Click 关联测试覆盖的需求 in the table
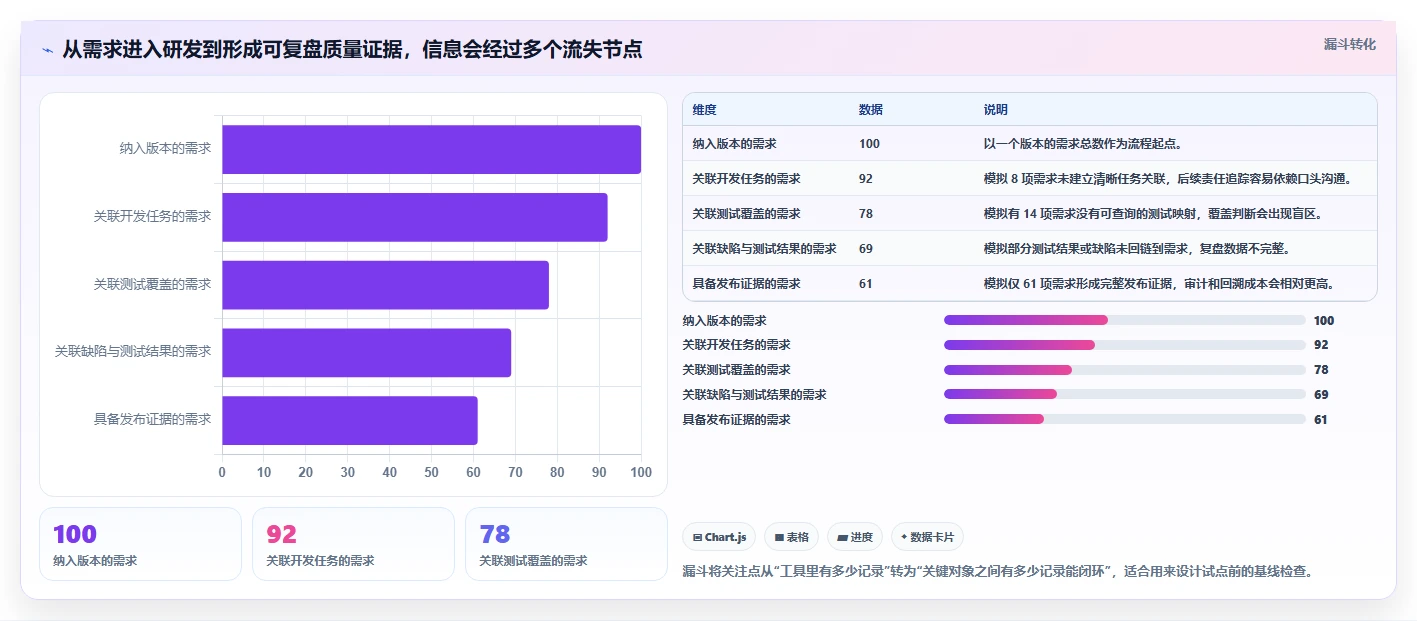The width and height of the screenshot is (1417, 621). tap(746, 214)
